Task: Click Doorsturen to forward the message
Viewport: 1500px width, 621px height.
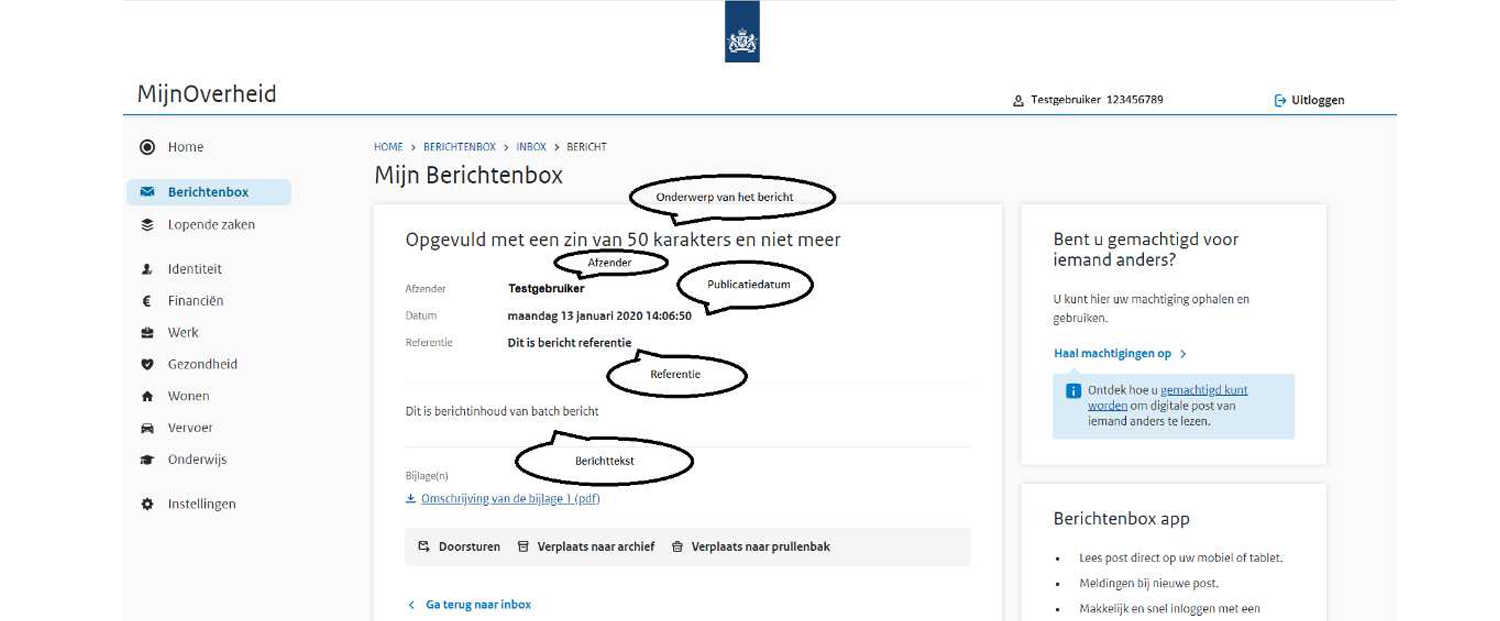Action: click(x=469, y=547)
